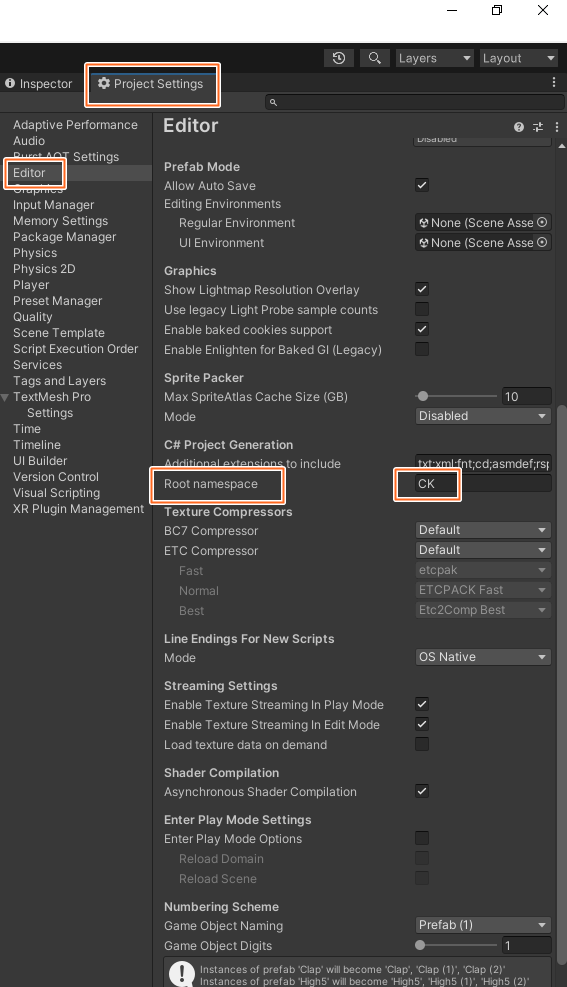Click the settings search field
The image size is (567, 987).
tap(415, 102)
